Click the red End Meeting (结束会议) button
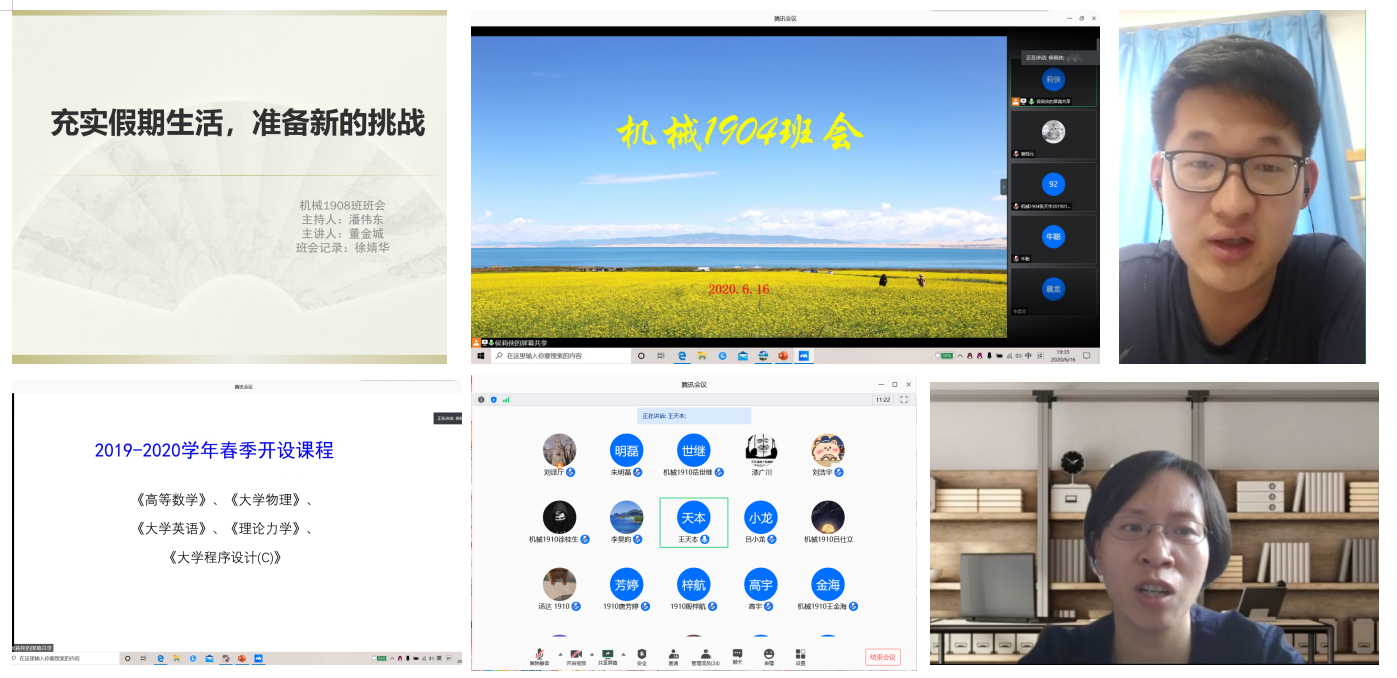Screen dimensions: 1397x678 click(882, 657)
